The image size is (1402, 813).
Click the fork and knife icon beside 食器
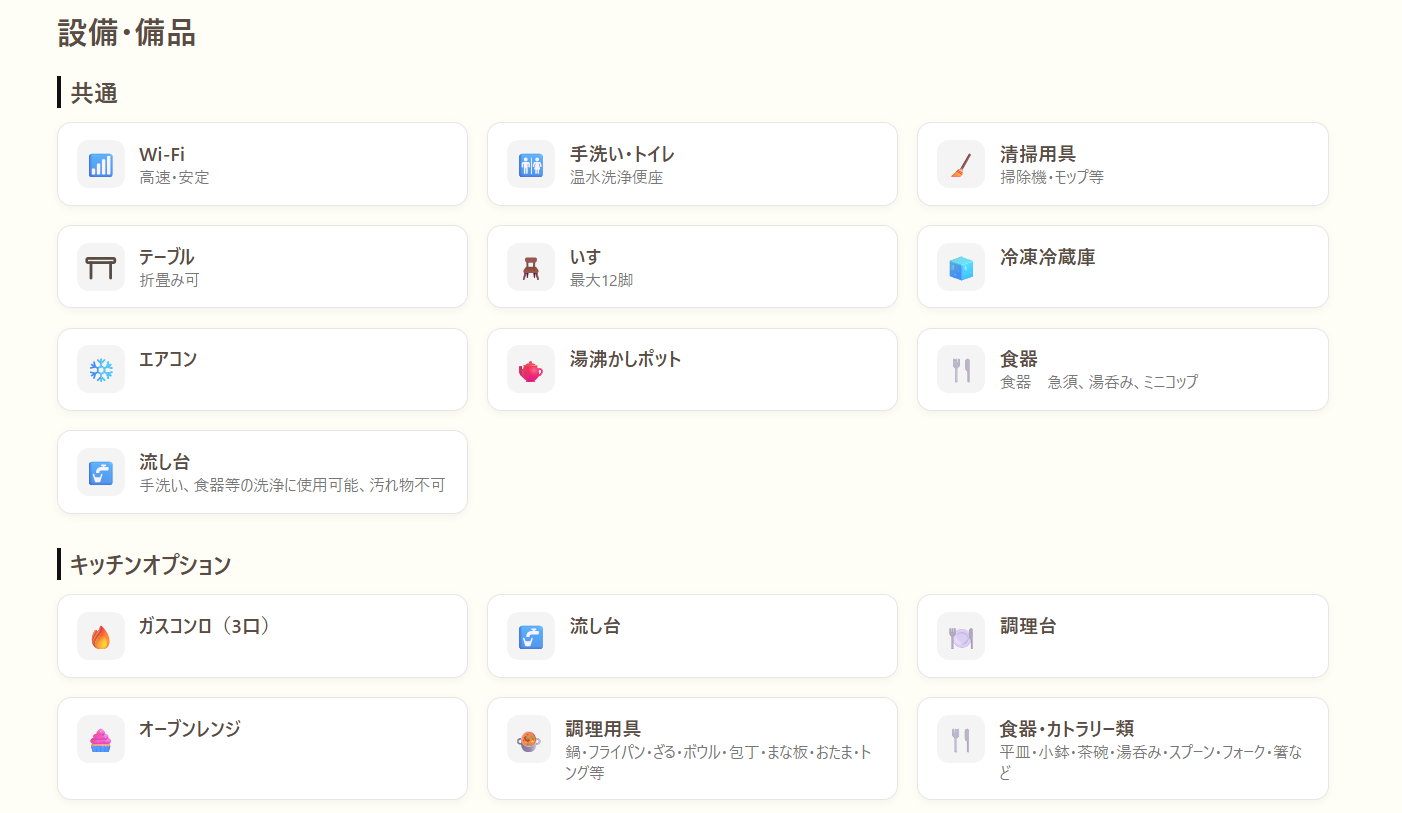coord(961,370)
